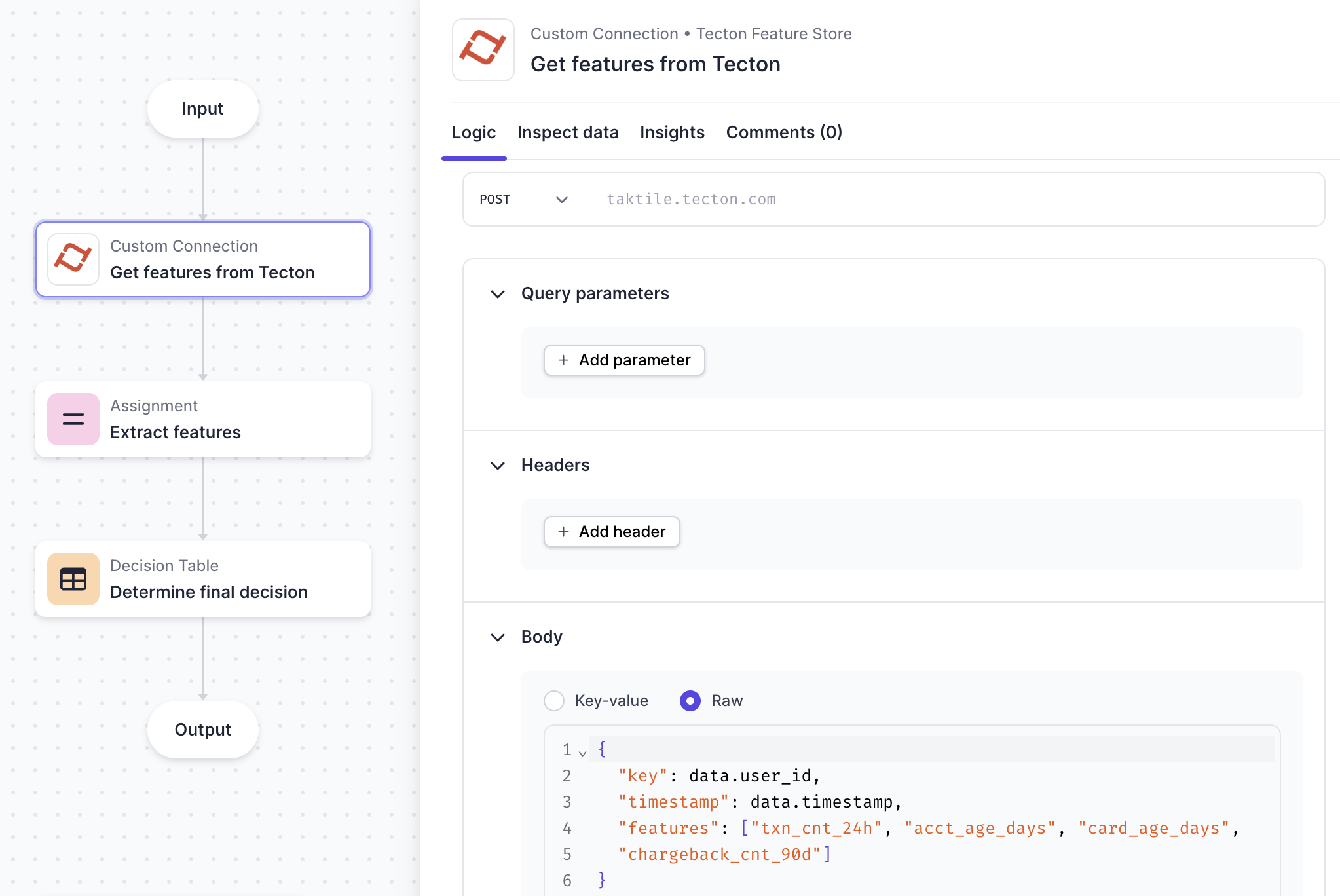Collapse the code block with the line 1 fold arrow
The height and width of the screenshot is (896, 1340).
tap(582, 753)
